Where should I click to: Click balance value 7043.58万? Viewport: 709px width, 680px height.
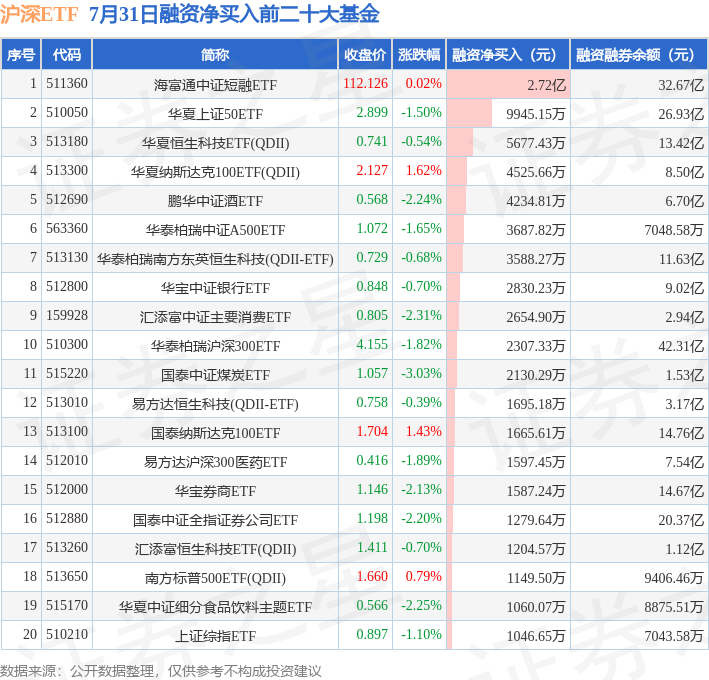tap(674, 634)
